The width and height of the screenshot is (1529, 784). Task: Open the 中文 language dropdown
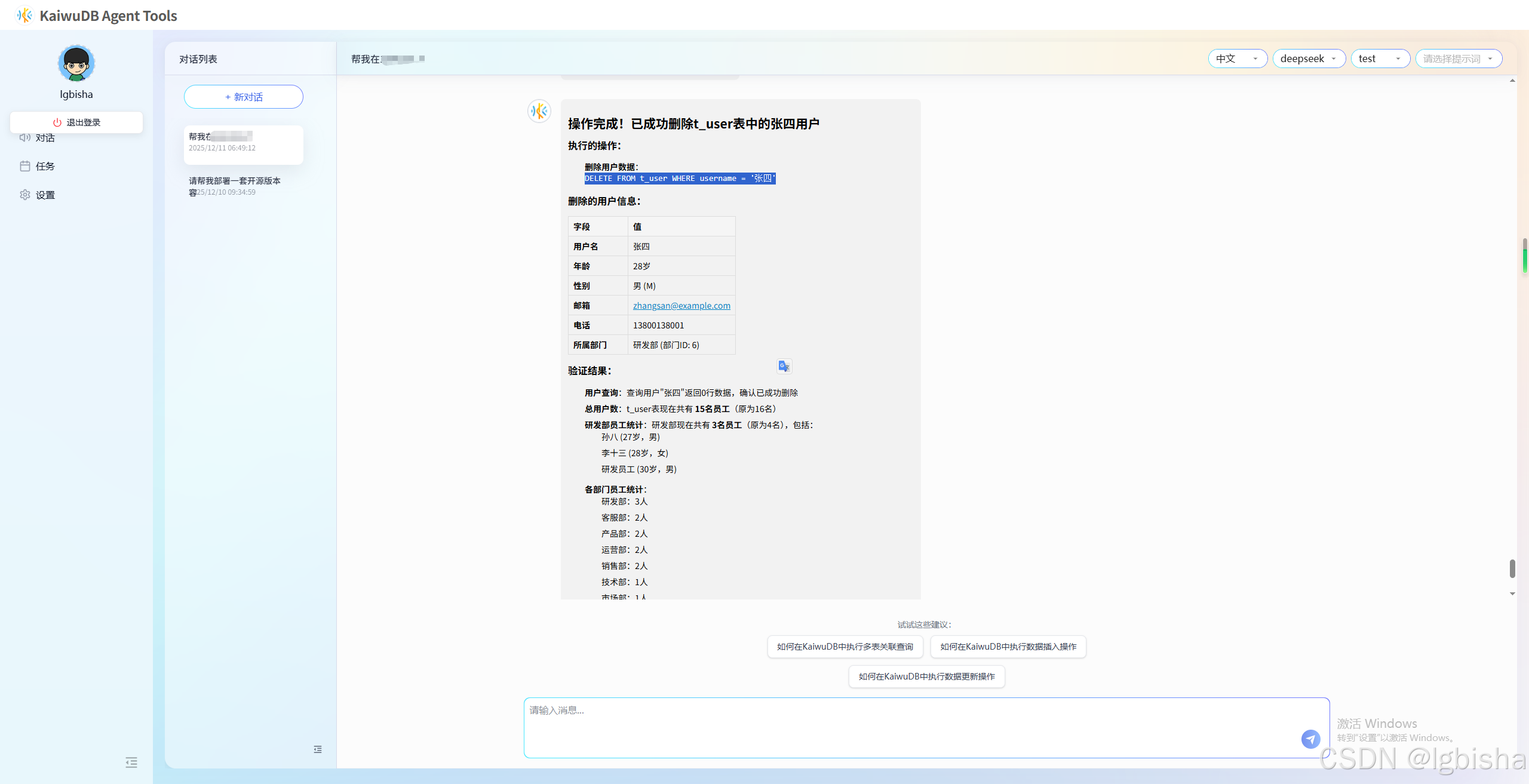pyautogui.click(x=1237, y=59)
